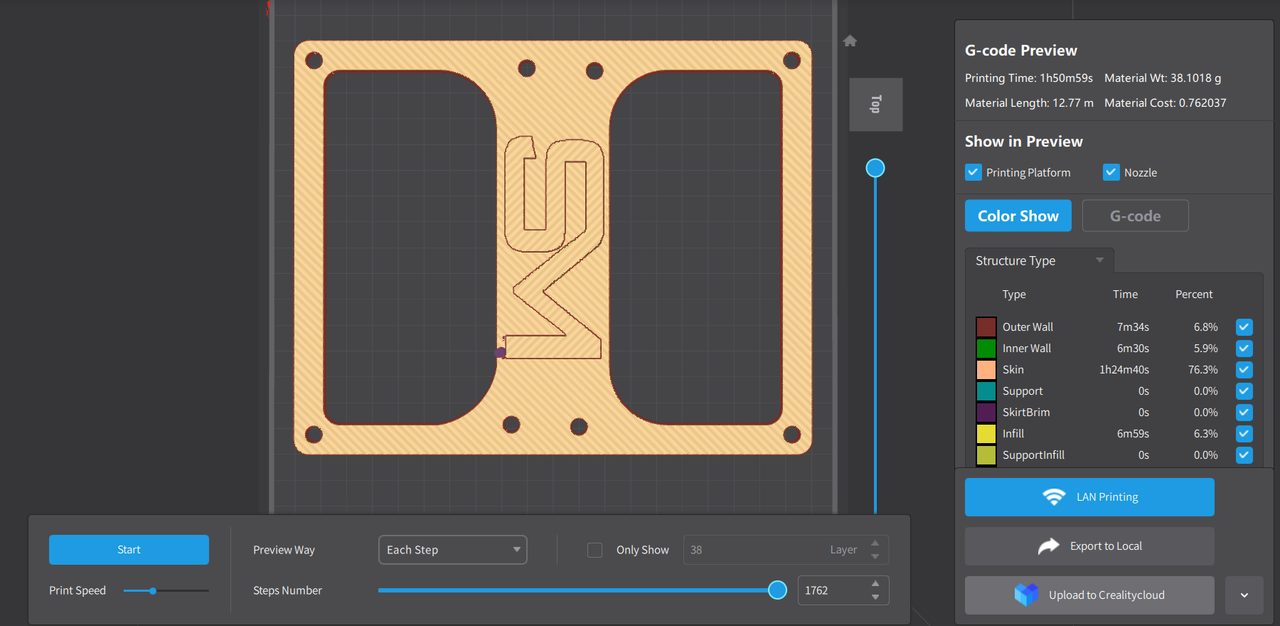
Task: Click Material Length 12.77 m text
Action: tap(1029, 103)
